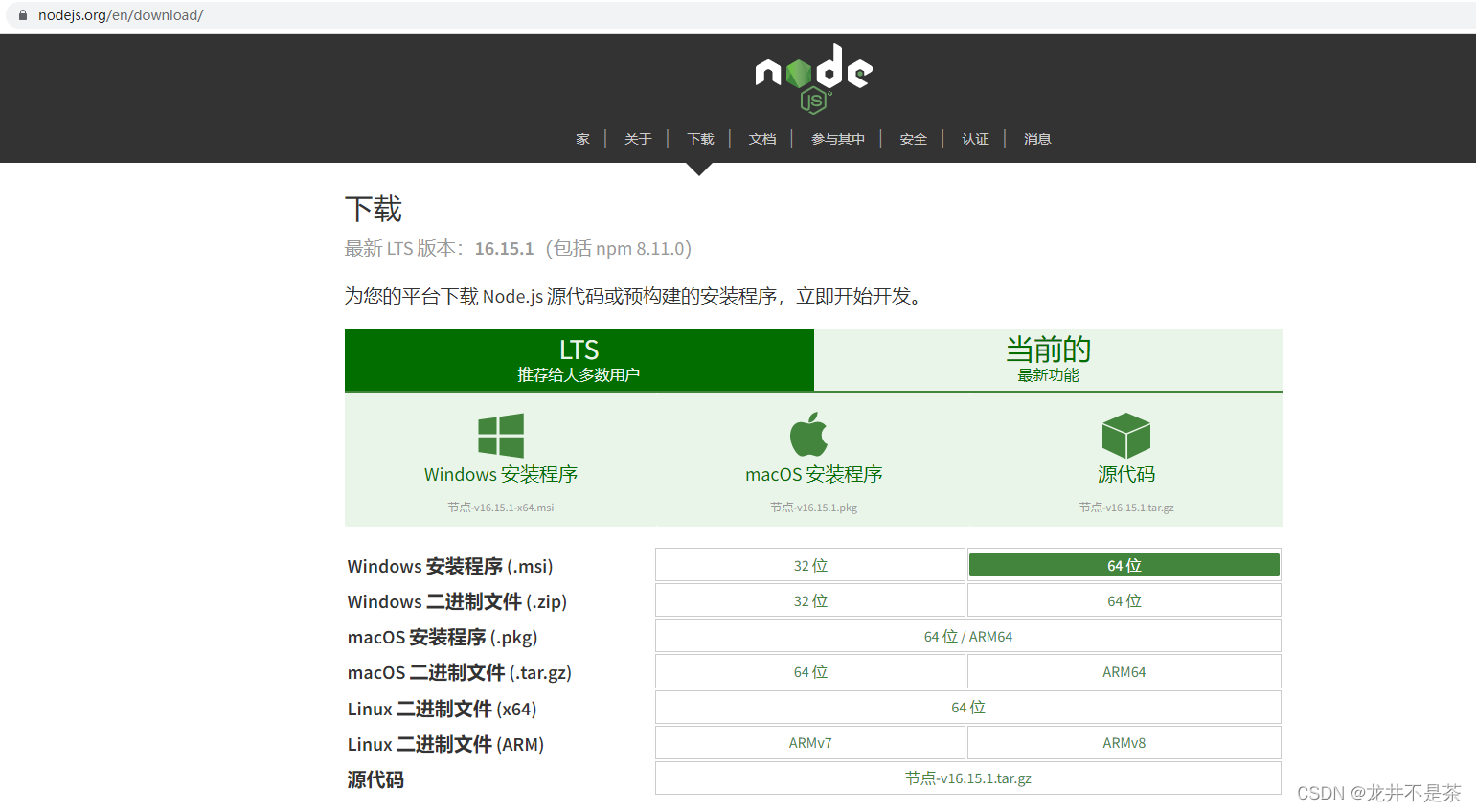Viewport: 1476px width, 812px height.
Task: Click the 下载 page heading
Action: [374, 209]
